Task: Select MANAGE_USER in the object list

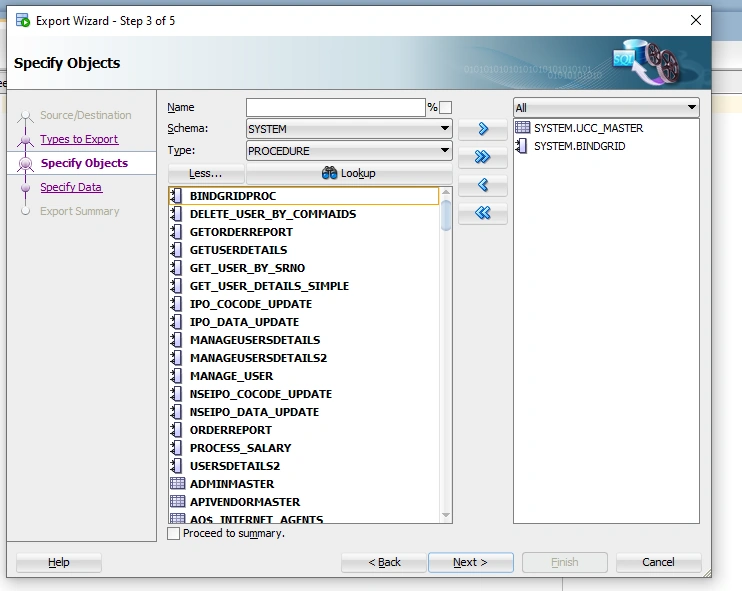Action: (x=304, y=376)
